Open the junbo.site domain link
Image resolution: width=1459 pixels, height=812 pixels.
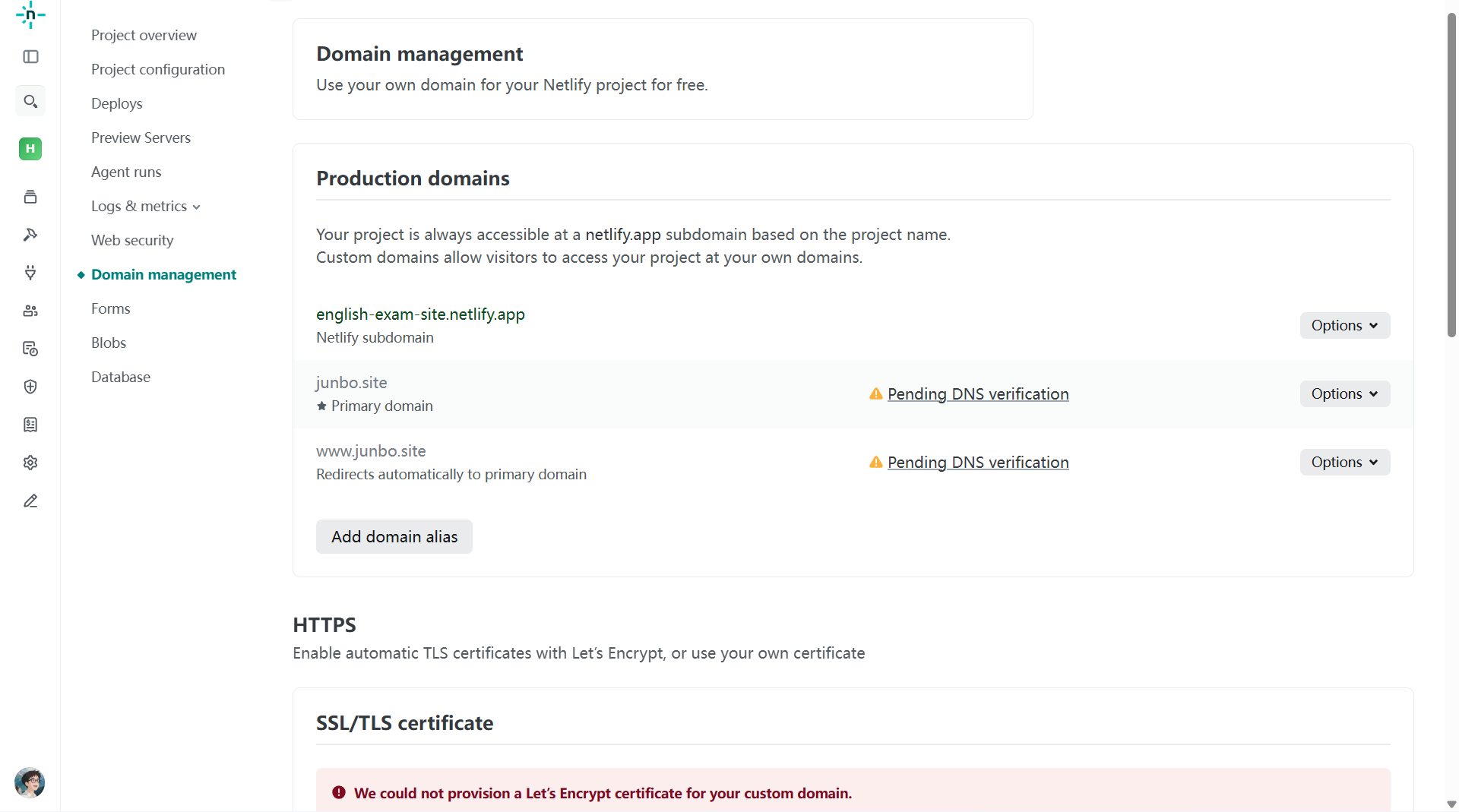pyautogui.click(x=352, y=382)
